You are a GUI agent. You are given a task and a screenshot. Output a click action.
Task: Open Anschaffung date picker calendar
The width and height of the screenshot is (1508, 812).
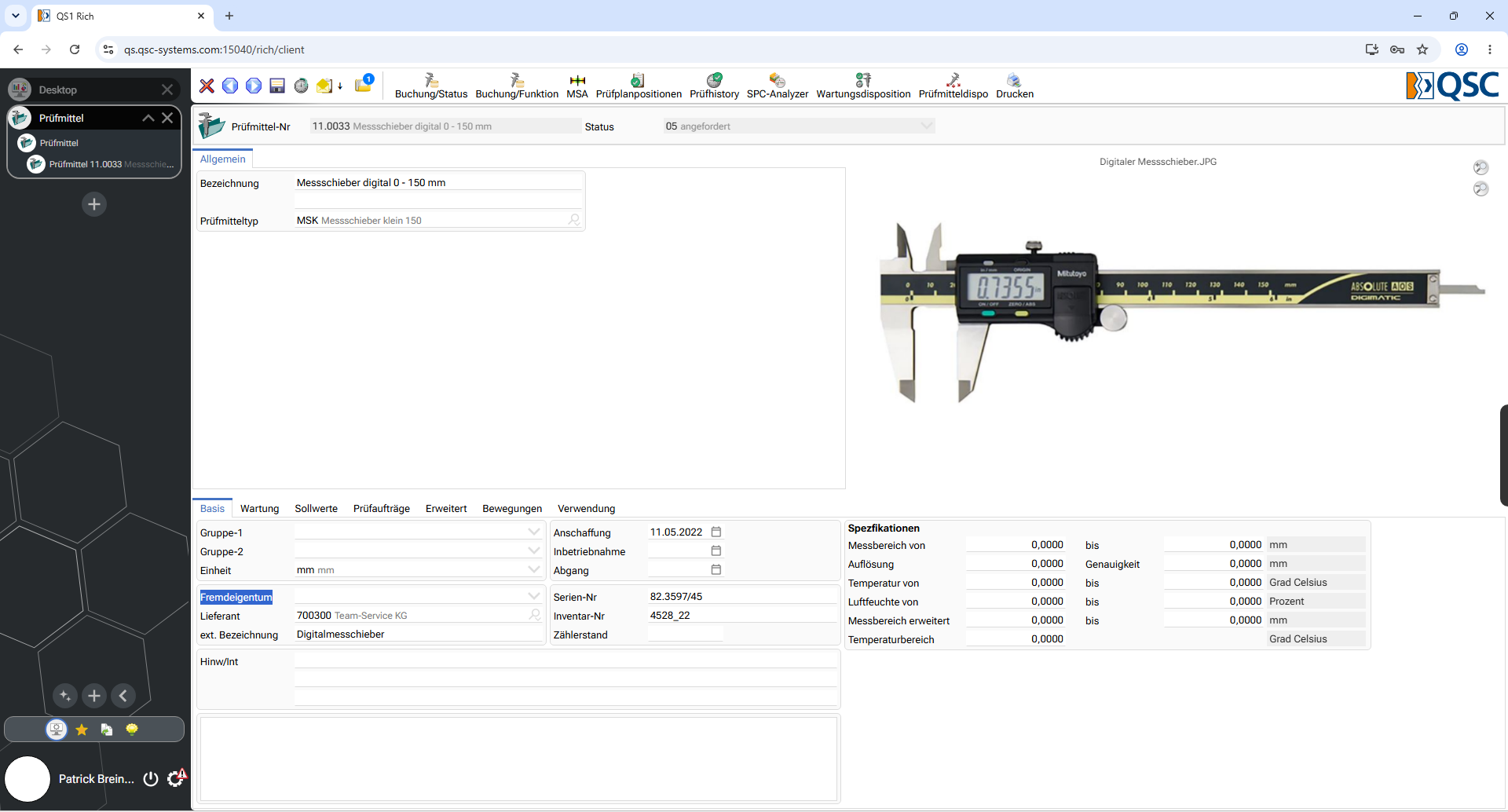point(716,532)
